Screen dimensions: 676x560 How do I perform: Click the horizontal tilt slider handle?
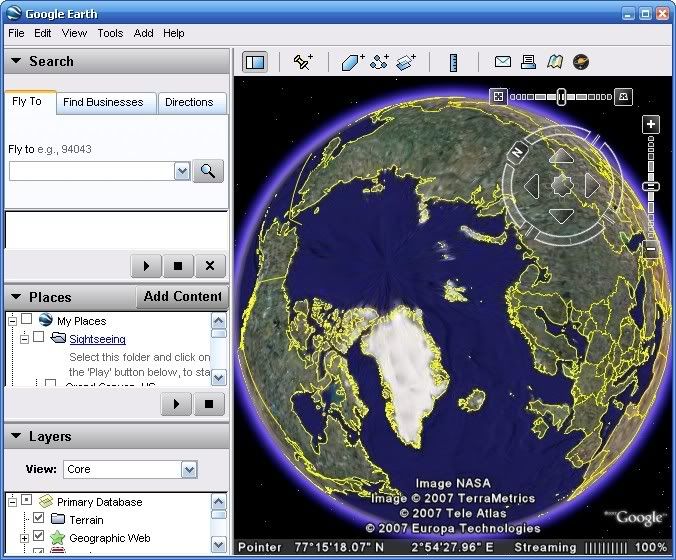[560, 97]
